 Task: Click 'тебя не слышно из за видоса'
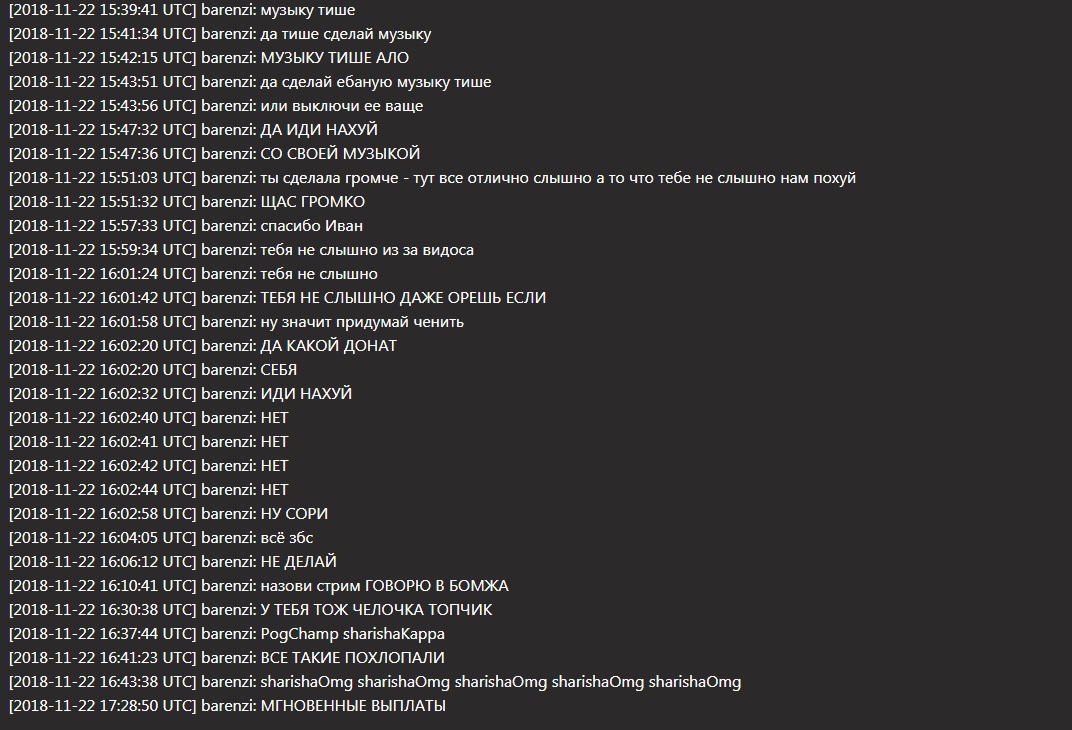point(367,250)
